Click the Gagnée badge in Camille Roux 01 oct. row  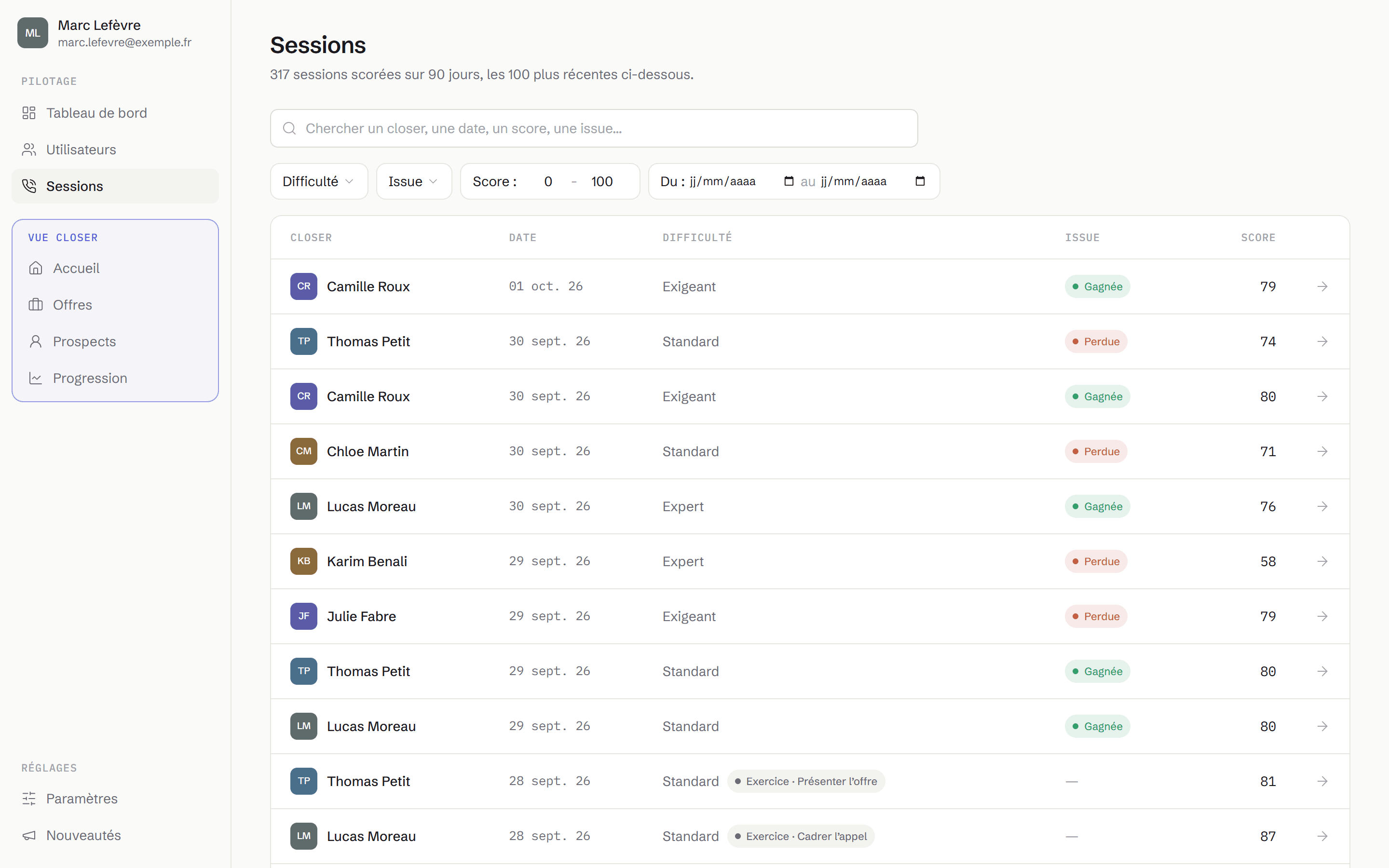point(1097,286)
